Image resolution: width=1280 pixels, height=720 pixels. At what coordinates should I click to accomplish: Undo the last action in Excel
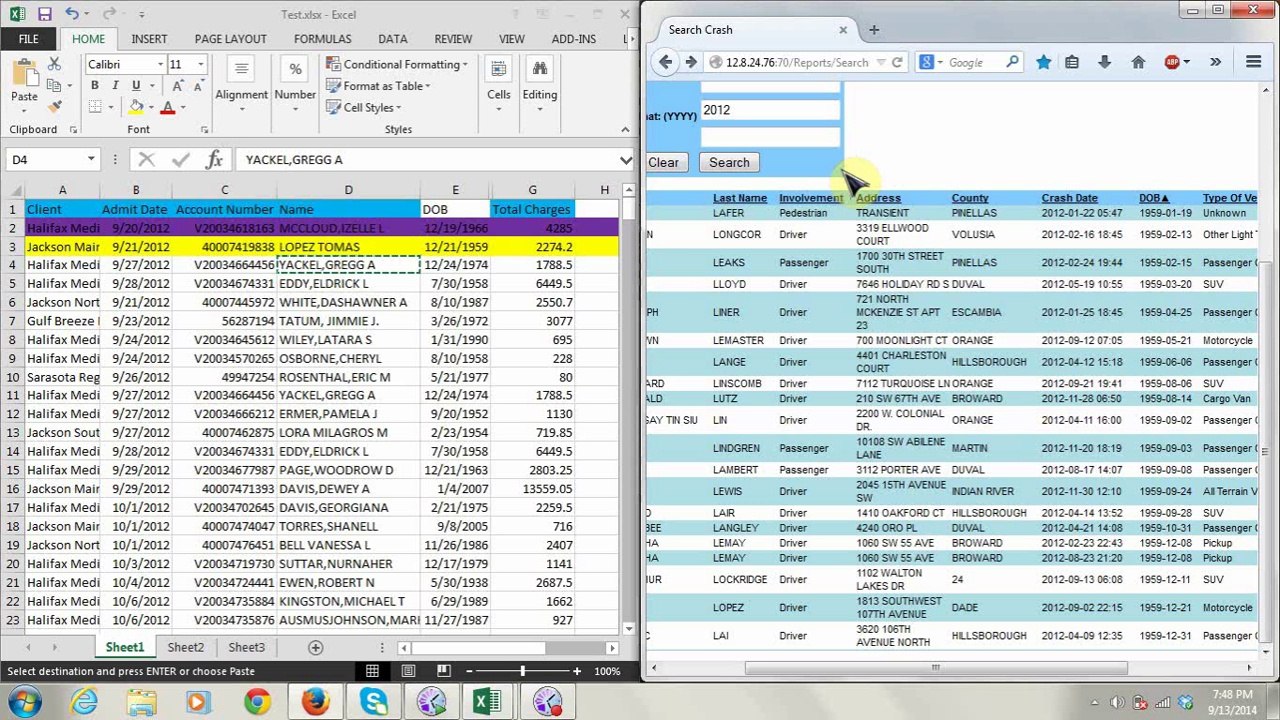[x=72, y=14]
